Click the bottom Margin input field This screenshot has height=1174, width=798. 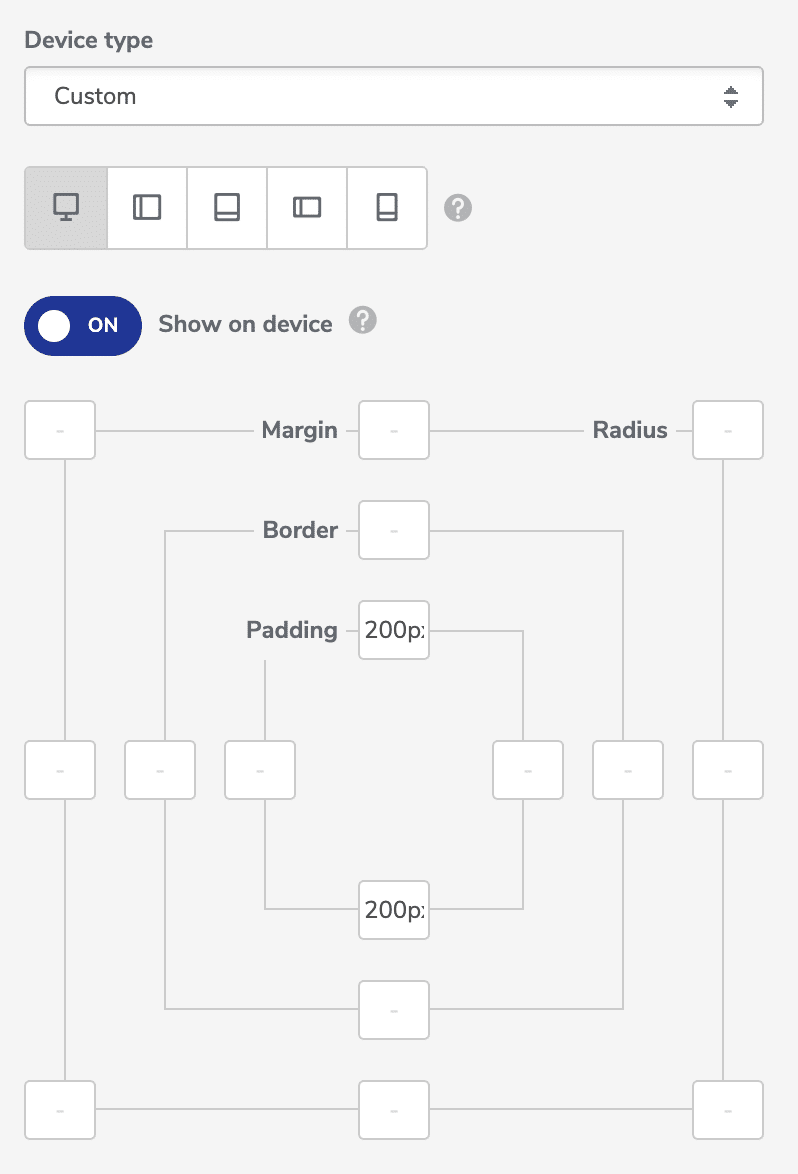(393, 1109)
